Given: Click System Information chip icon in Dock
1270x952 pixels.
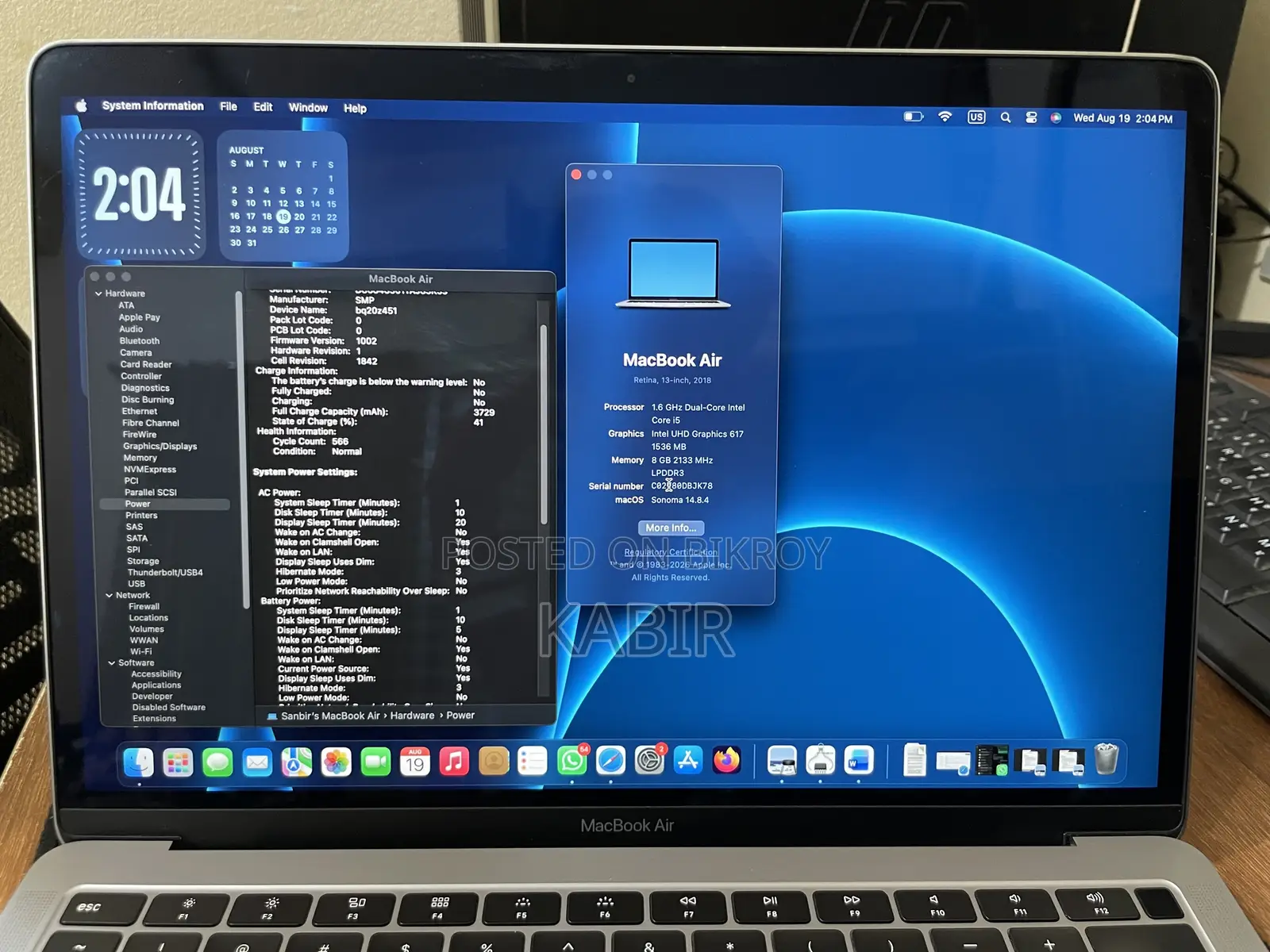Looking at the screenshot, I should [x=821, y=760].
